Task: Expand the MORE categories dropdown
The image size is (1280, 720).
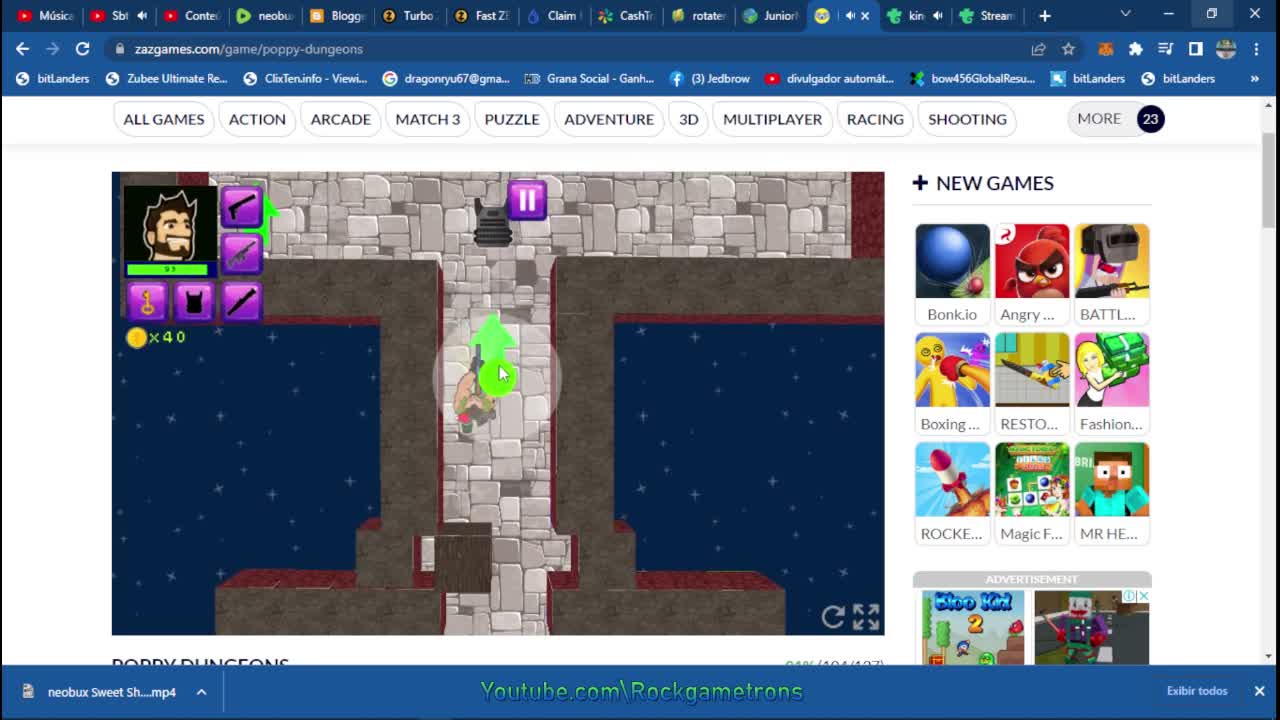Action: [1117, 119]
